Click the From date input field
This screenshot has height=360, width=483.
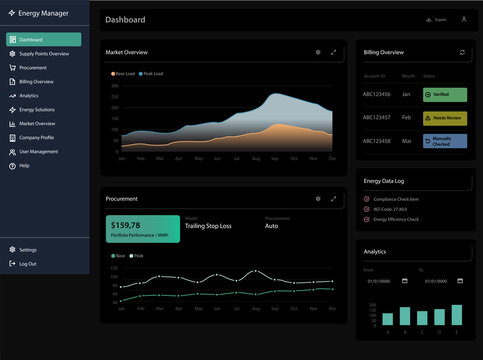point(387,281)
